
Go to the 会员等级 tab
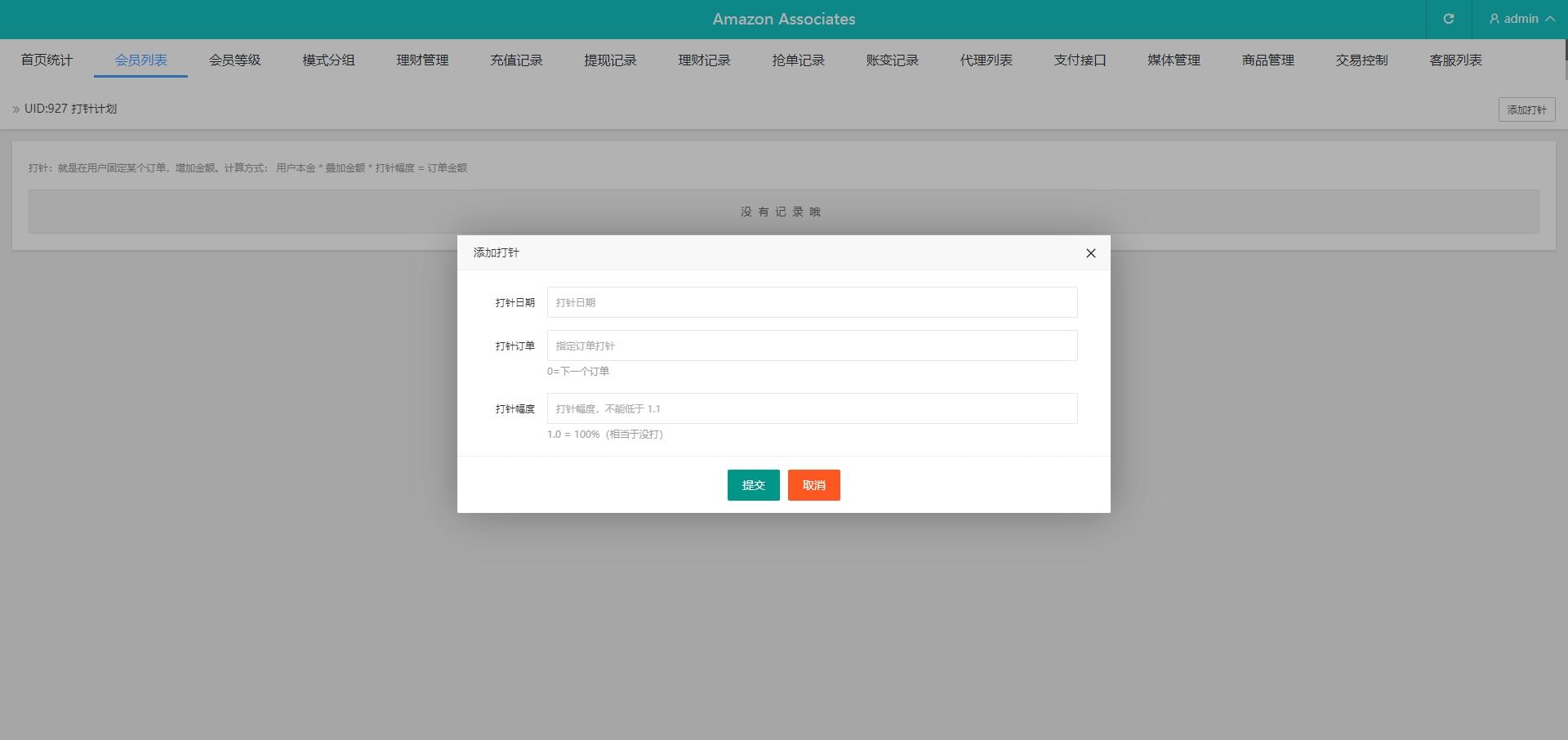(x=234, y=60)
